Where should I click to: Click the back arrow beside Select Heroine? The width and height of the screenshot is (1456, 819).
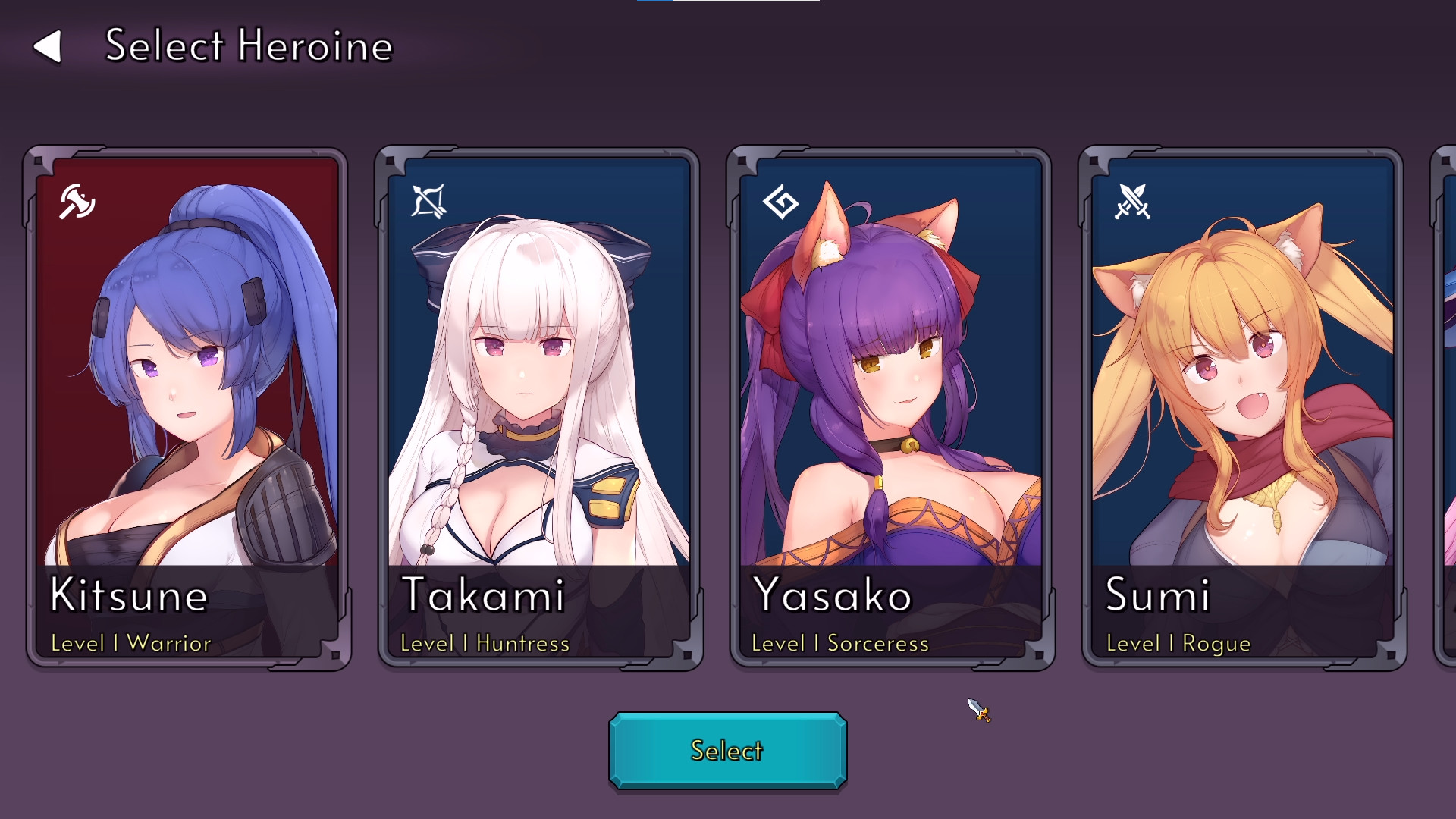[x=48, y=46]
